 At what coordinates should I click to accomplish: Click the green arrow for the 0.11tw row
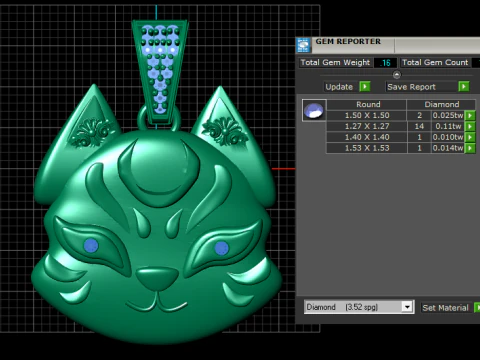coord(470,126)
